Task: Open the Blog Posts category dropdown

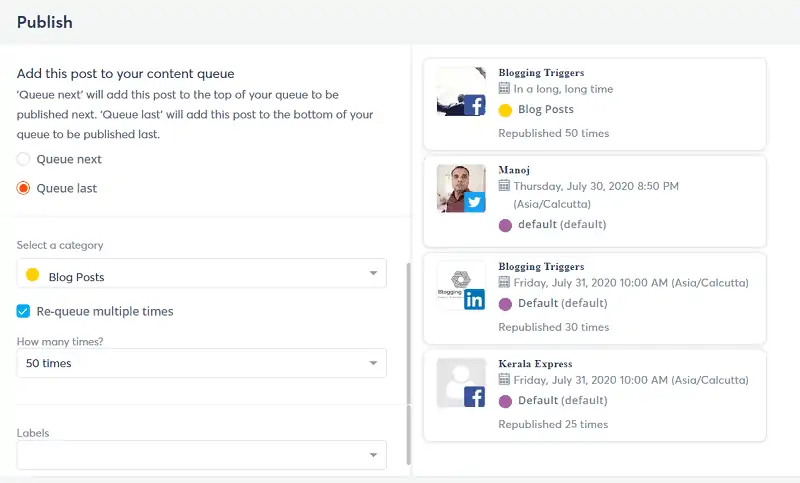Action: (202, 273)
